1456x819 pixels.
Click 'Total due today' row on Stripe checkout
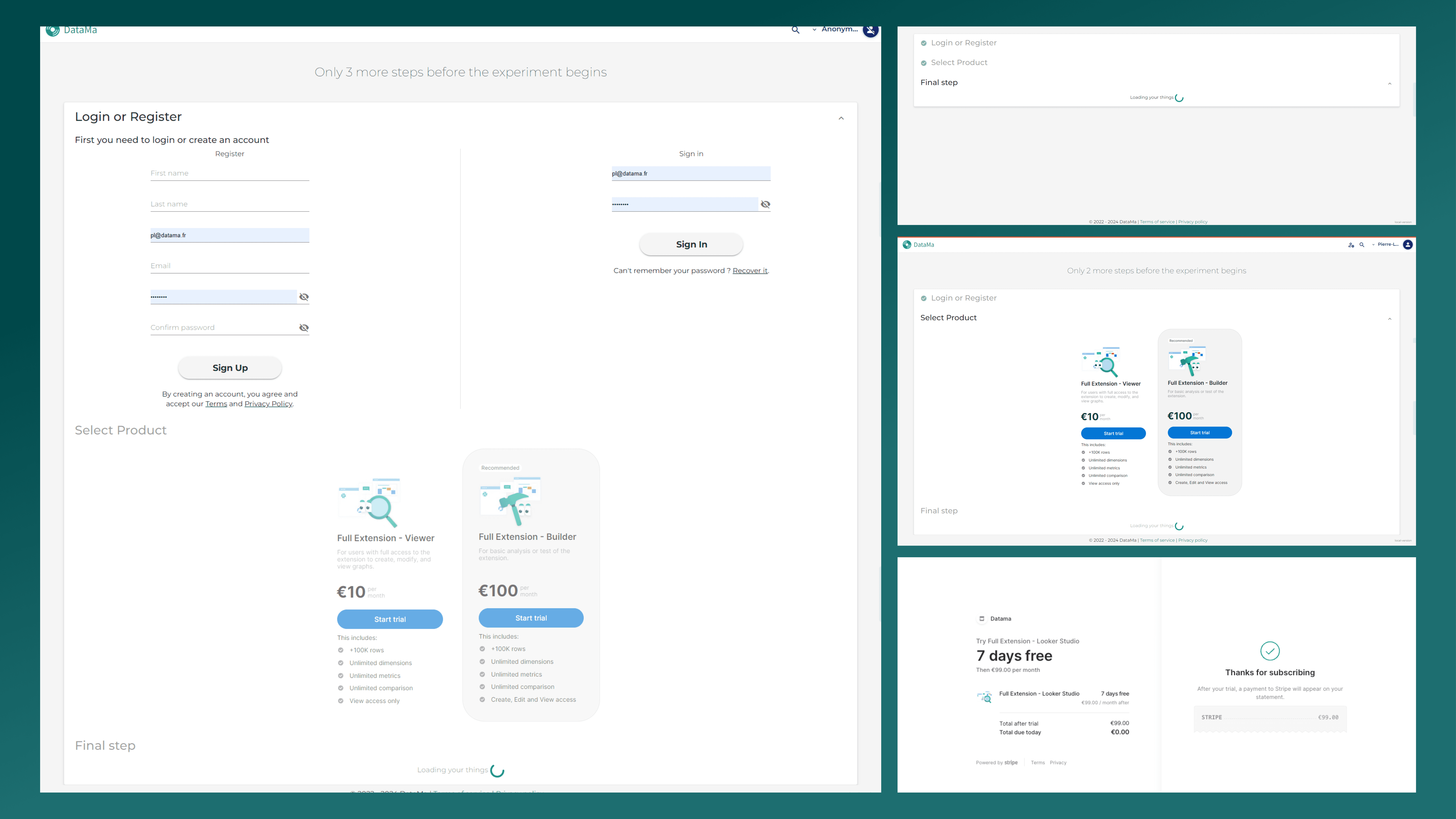[x=1064, y=733]
